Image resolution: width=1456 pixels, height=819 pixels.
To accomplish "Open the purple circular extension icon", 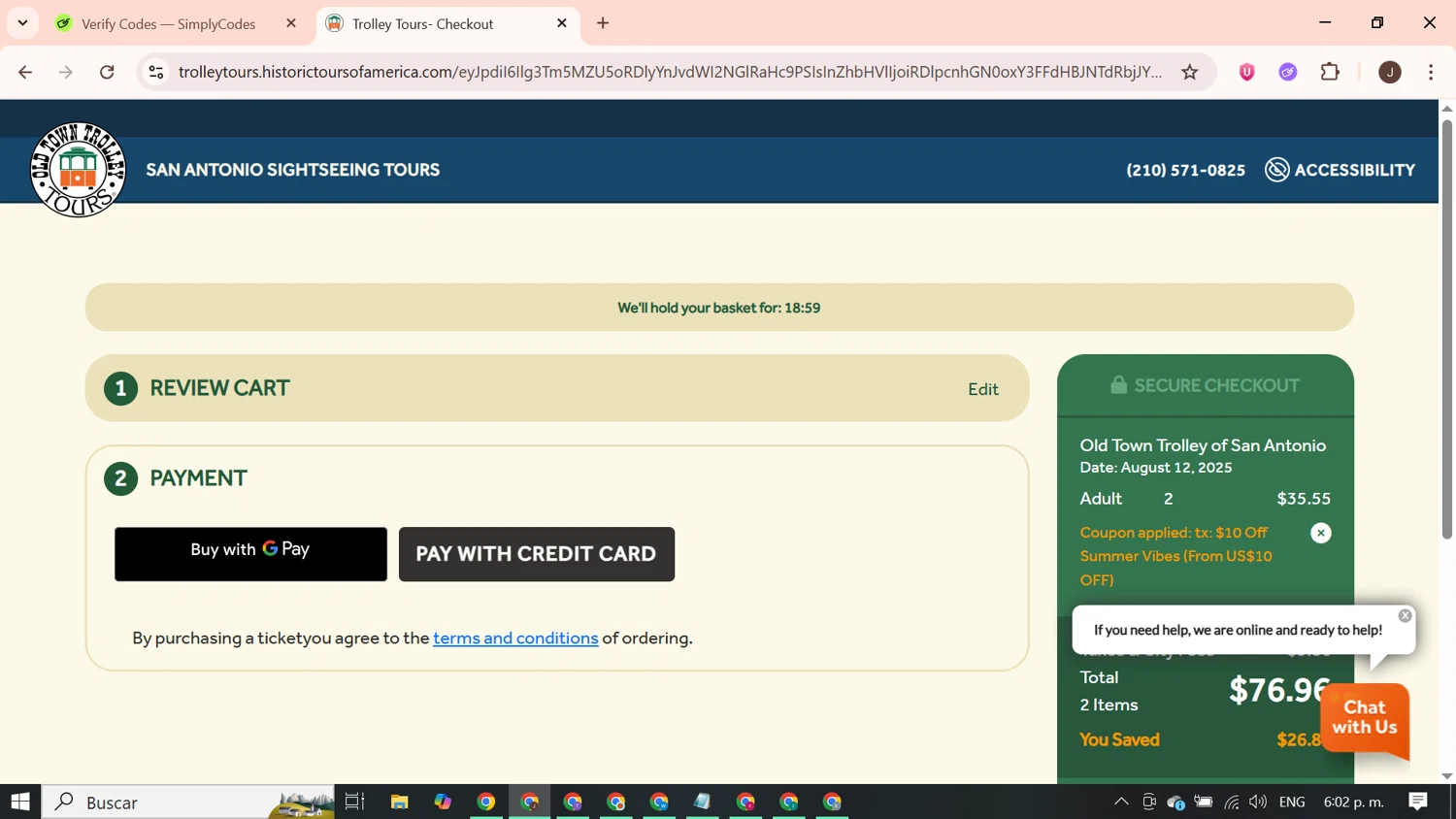I will 1288,72.
